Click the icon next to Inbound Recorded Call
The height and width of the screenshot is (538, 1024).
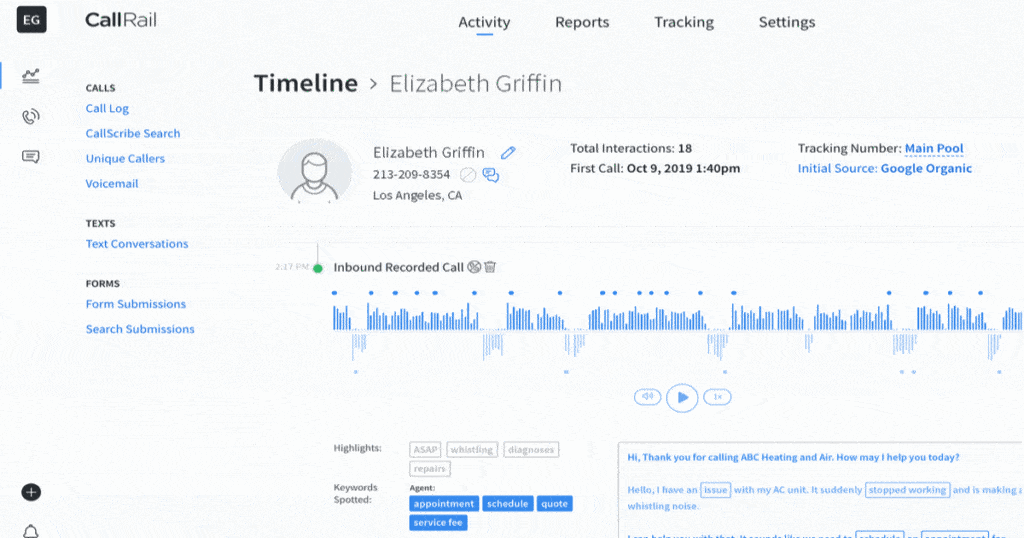(474, 266)
